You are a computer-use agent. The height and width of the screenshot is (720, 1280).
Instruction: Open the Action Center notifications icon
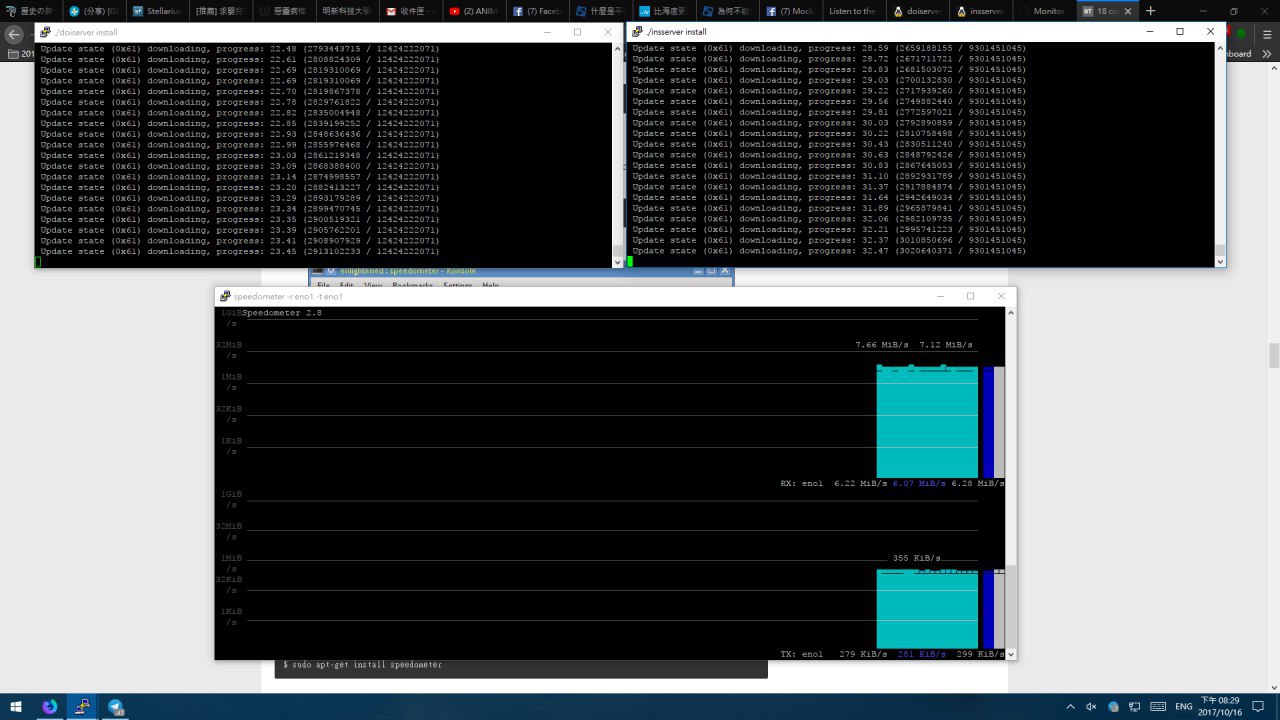(1259, 706)
